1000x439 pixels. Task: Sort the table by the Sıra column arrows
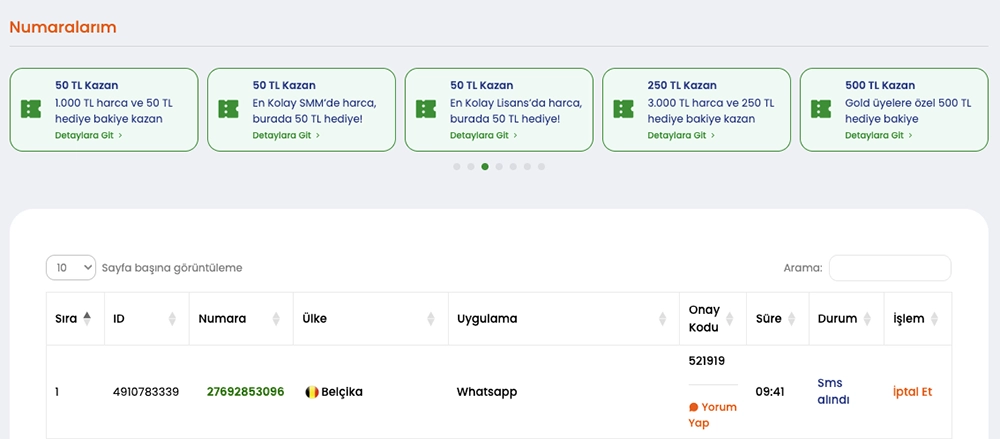point(87,318)
